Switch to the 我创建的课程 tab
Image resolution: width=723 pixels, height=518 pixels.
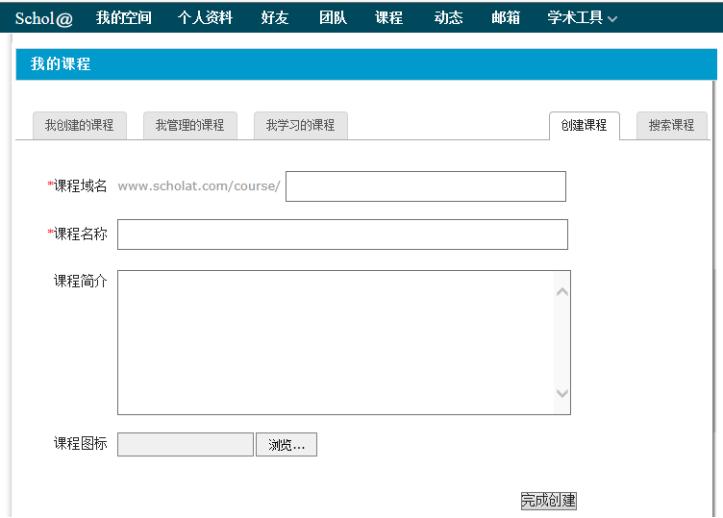pos(79,125)
